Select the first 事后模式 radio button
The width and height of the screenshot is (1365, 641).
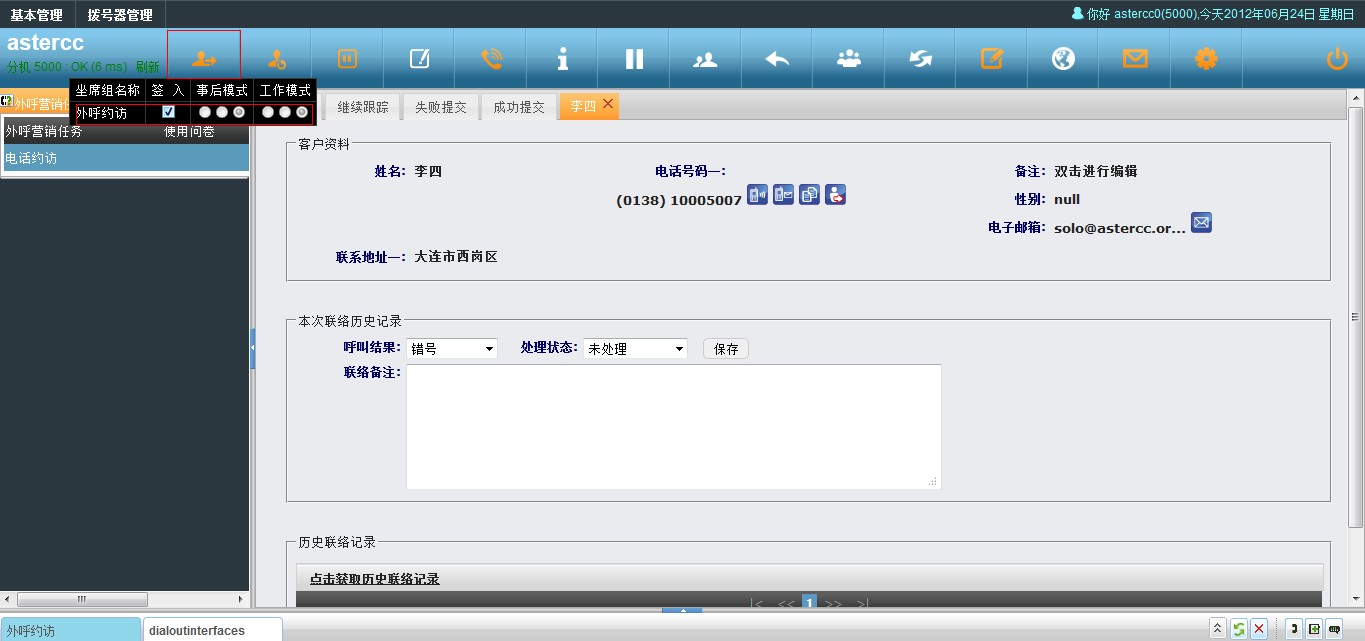205,112
